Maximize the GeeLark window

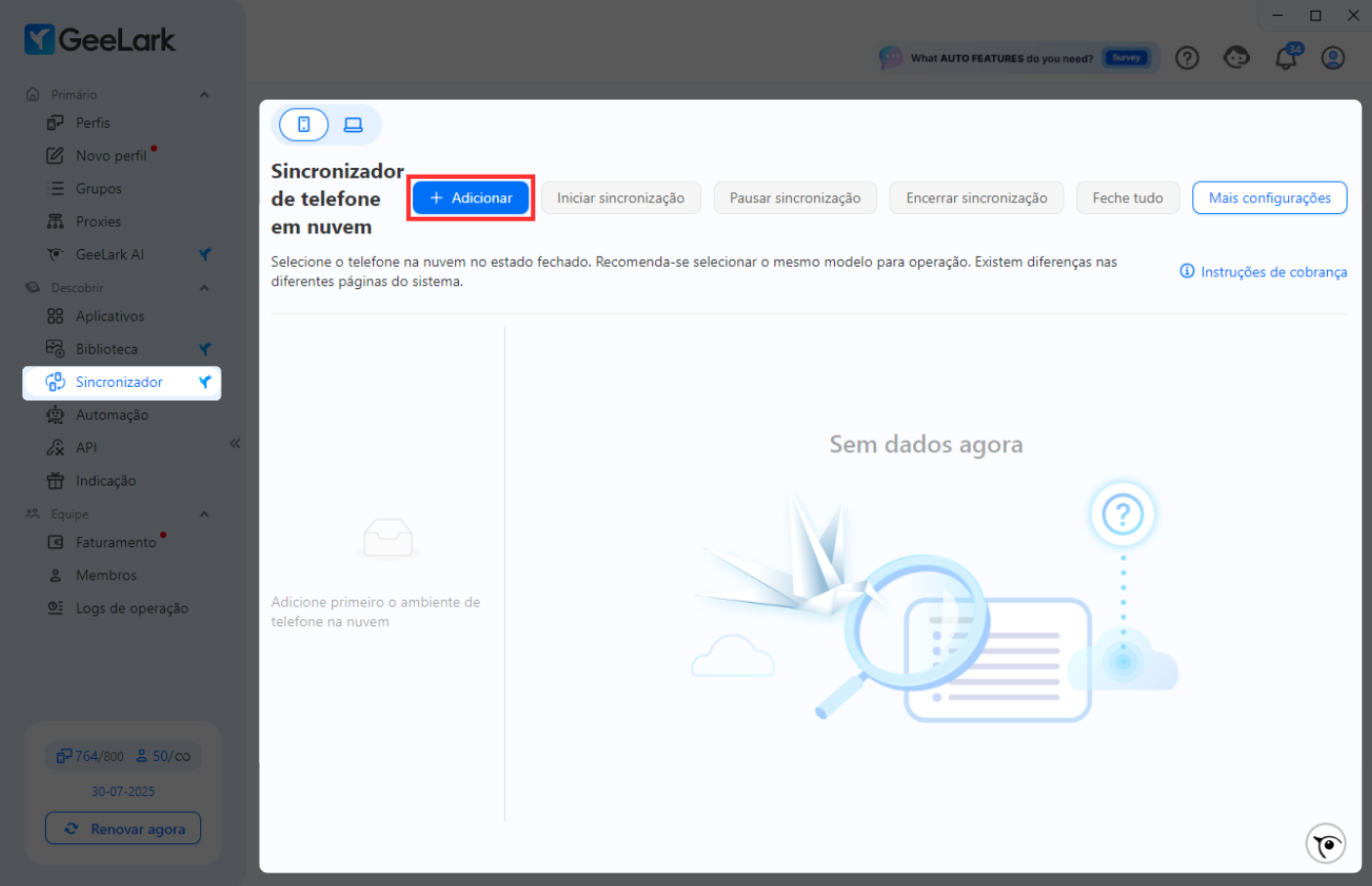coord(1315,16)
